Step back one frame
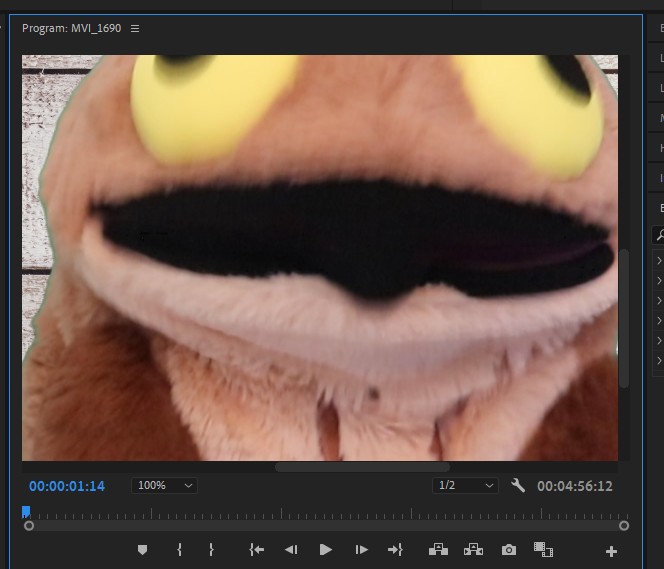The height and width of the screenshot is (569, 664). (291, 550)
